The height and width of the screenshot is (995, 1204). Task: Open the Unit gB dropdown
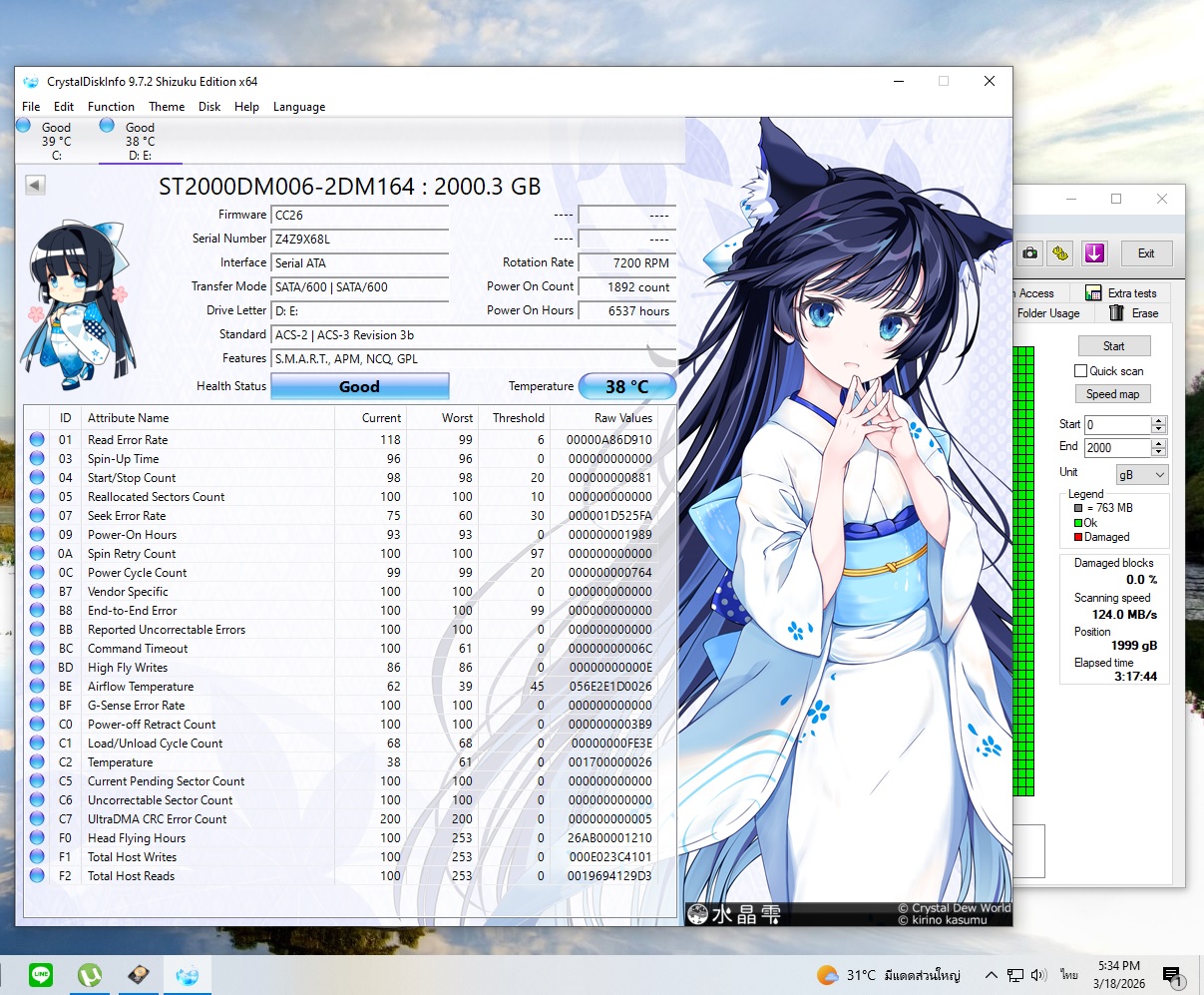1140,475
